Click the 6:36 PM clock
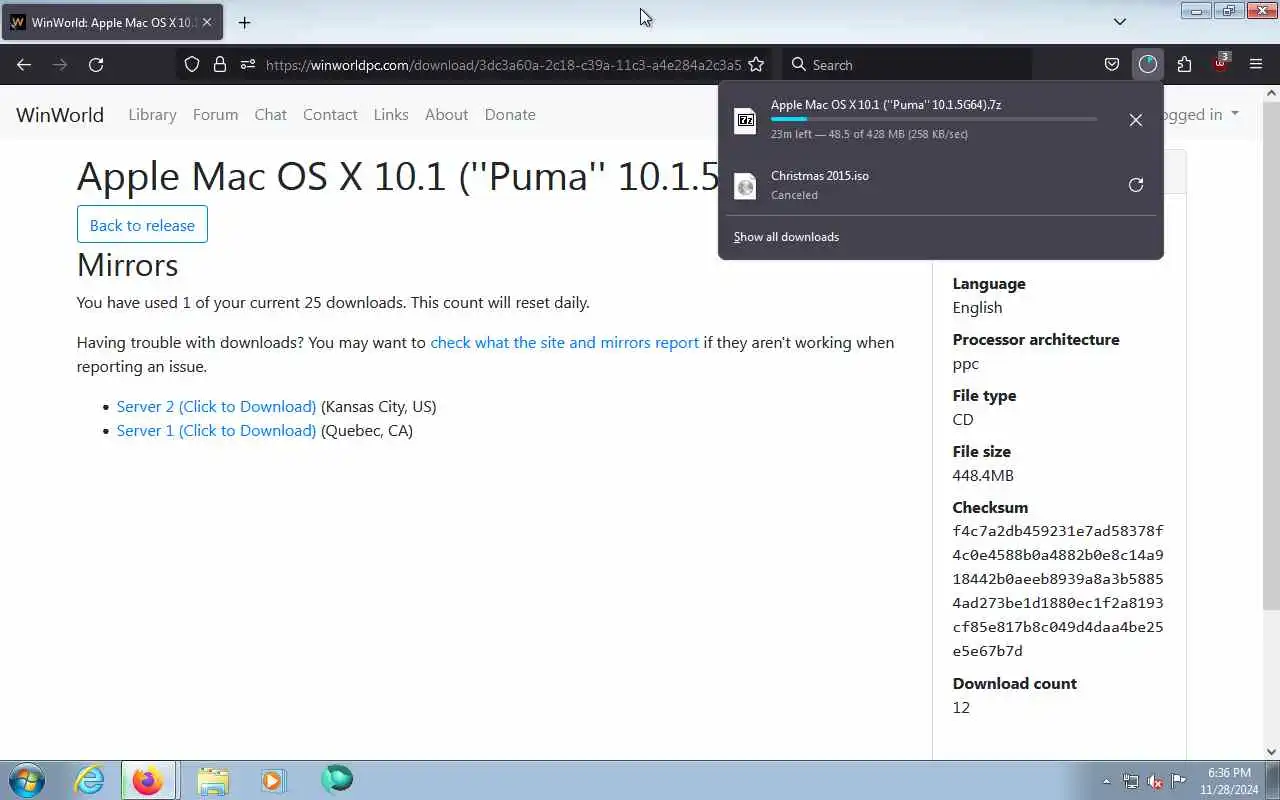The image size is (1280, 800). [1229, 773]
